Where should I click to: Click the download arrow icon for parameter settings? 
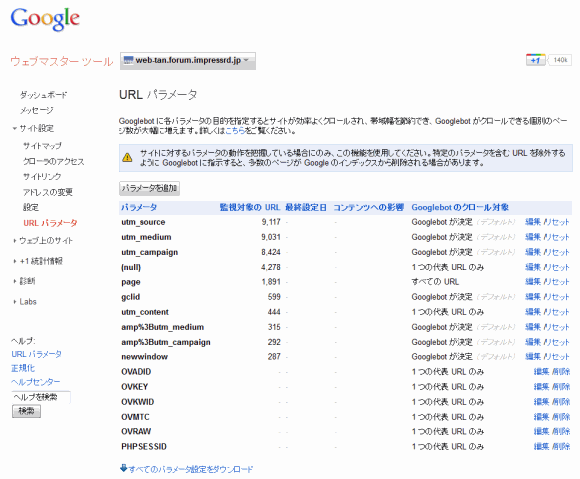click(123, 468)
